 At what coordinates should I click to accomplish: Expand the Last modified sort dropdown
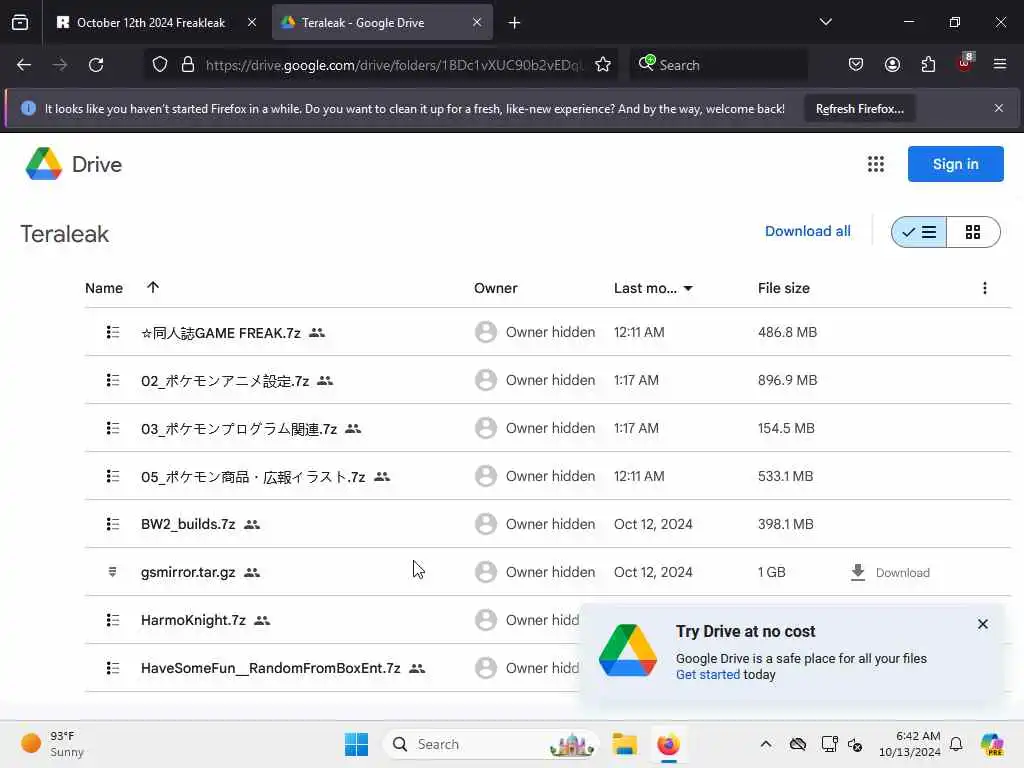click(688, 289)
